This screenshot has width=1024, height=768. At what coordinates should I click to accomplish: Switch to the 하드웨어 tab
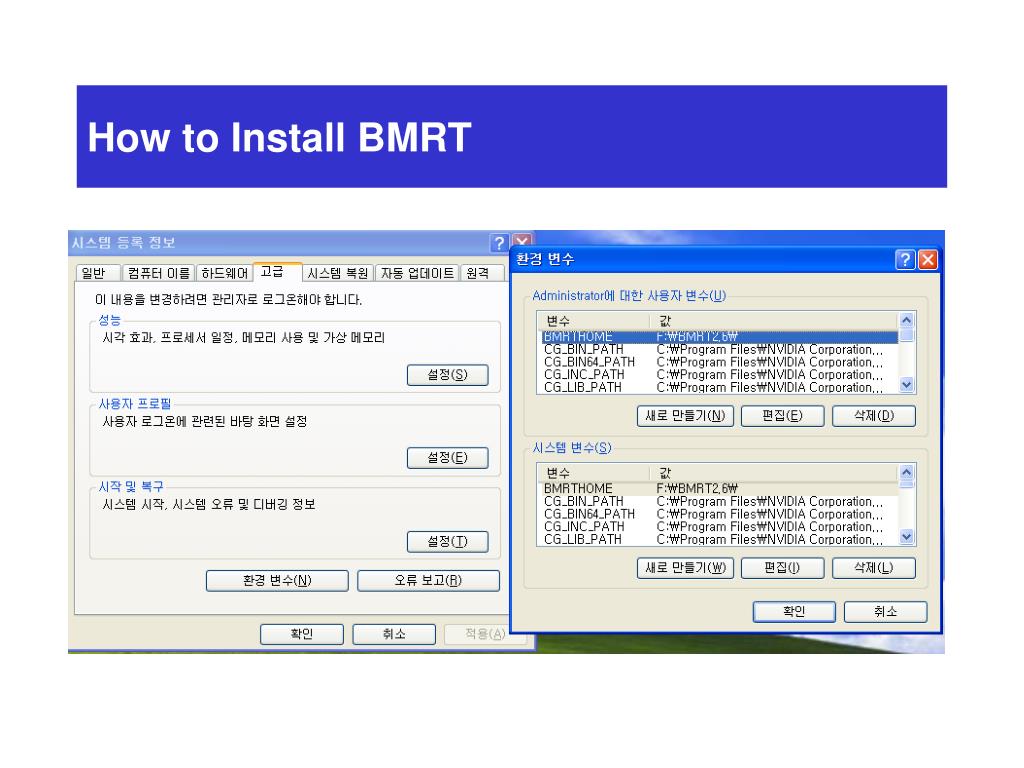(224, 273)
